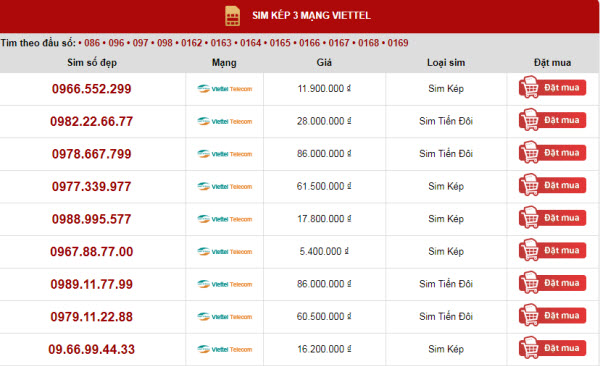Click Viettel Telecom logo in 09.66.99.44.33 row
The image size is (600, 366).
(x=225, y=349)
